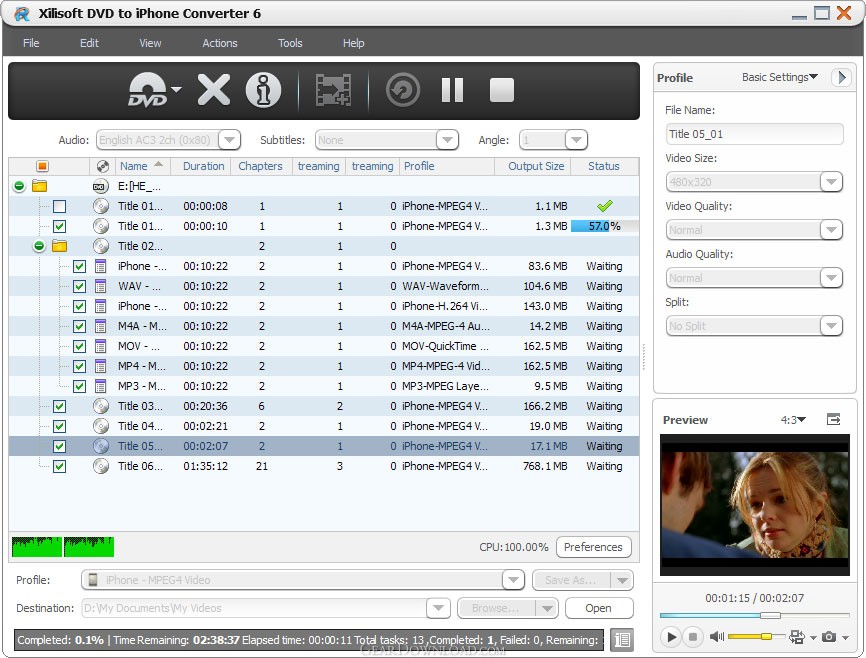The image size is (866, 658).
Task: Click the add profile filmstrip icon
Action: click(x=333, y=90)
